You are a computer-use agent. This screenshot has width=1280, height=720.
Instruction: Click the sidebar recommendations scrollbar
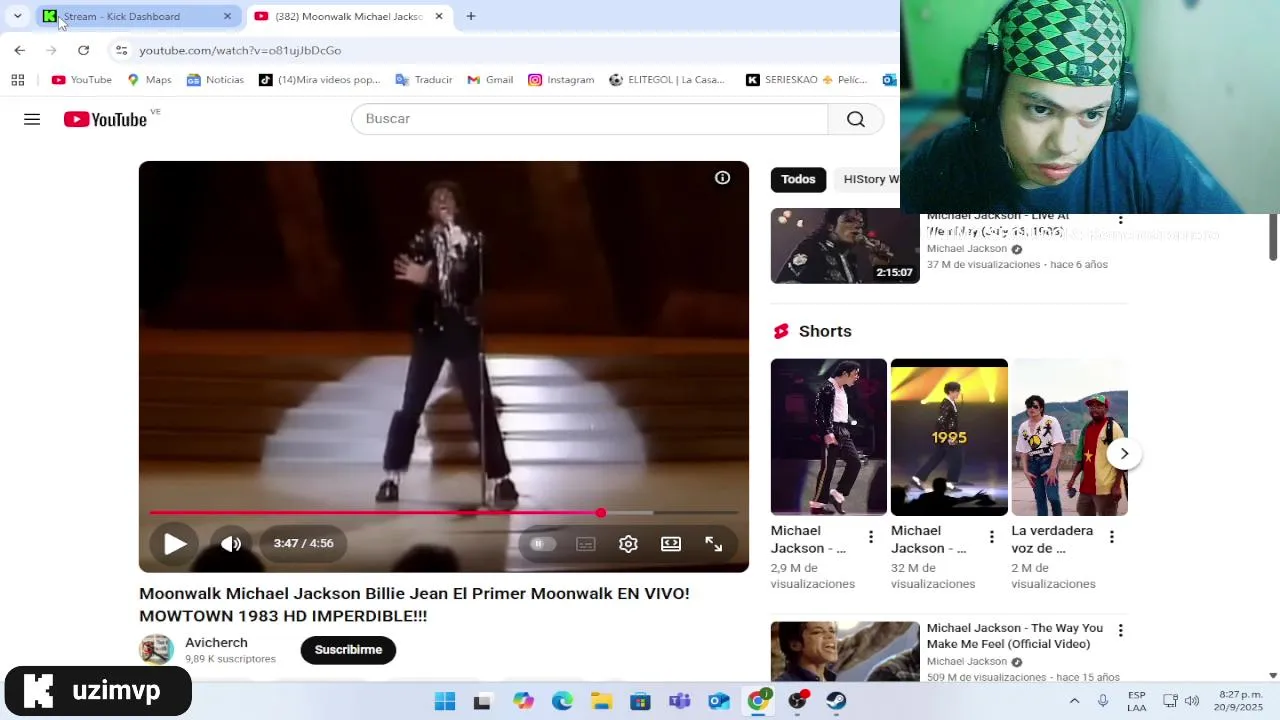(x=1273, y=236)
